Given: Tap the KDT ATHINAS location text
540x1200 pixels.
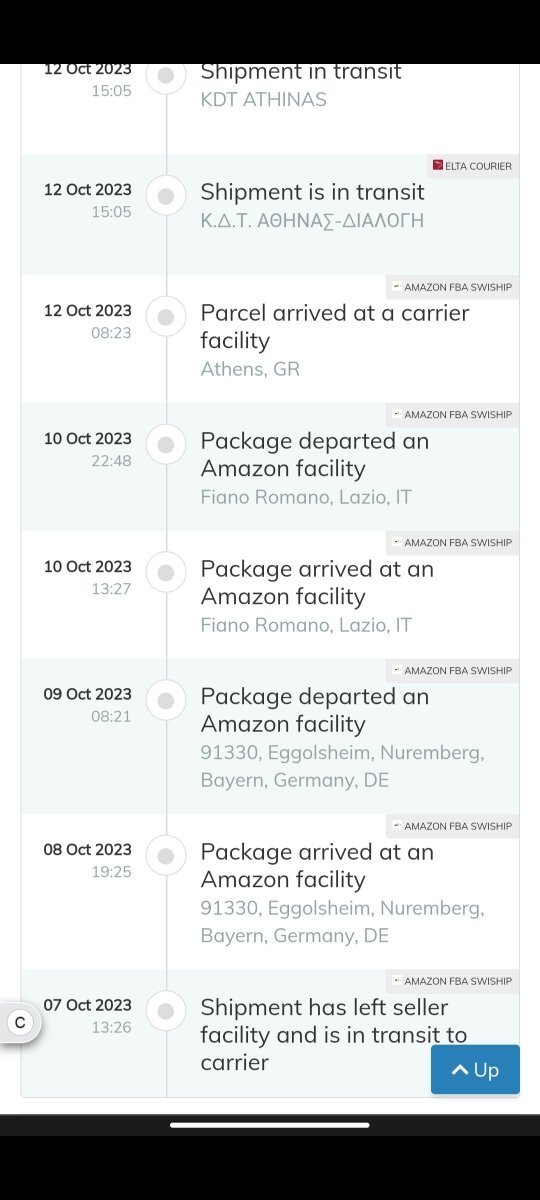Looking at the screenshot, I should click(x=263, y=99).
